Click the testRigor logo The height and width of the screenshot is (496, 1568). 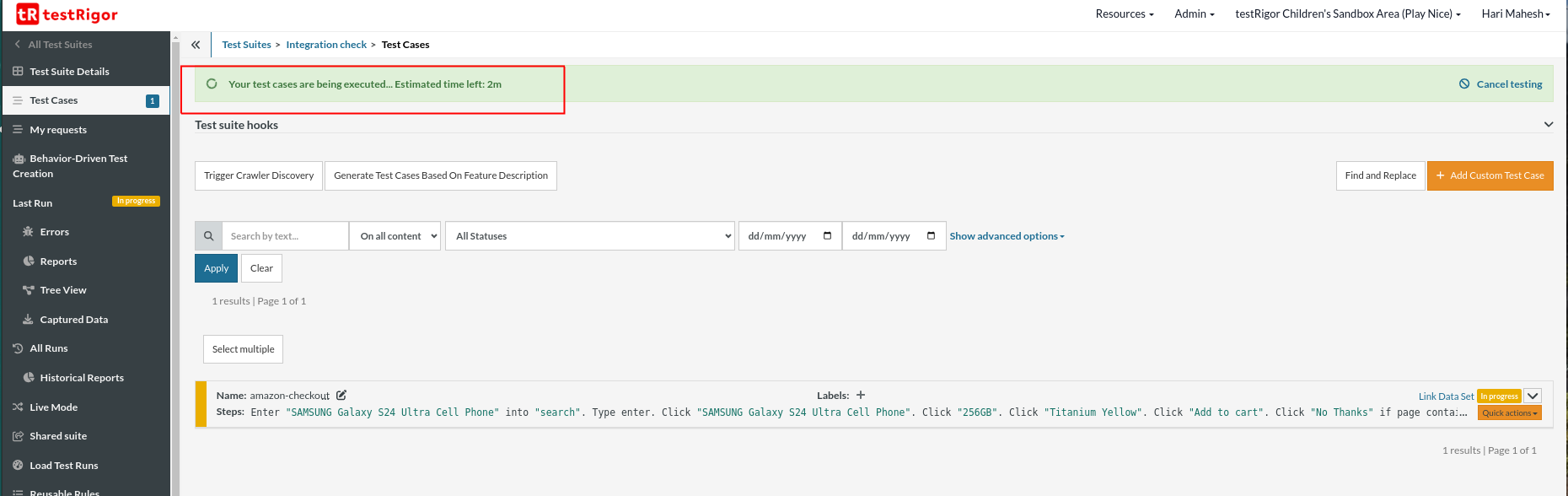pos(67,14)
